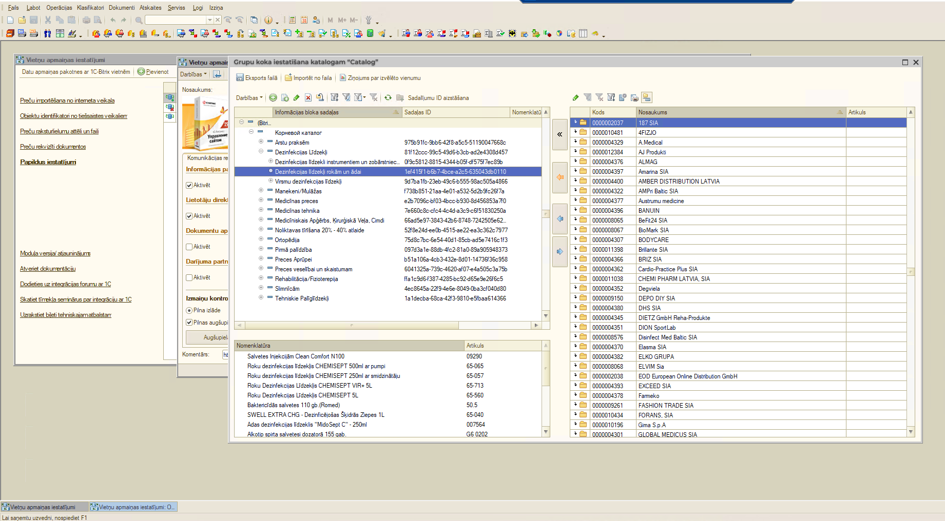Click orange left arrow transfer button

(559, 177)
